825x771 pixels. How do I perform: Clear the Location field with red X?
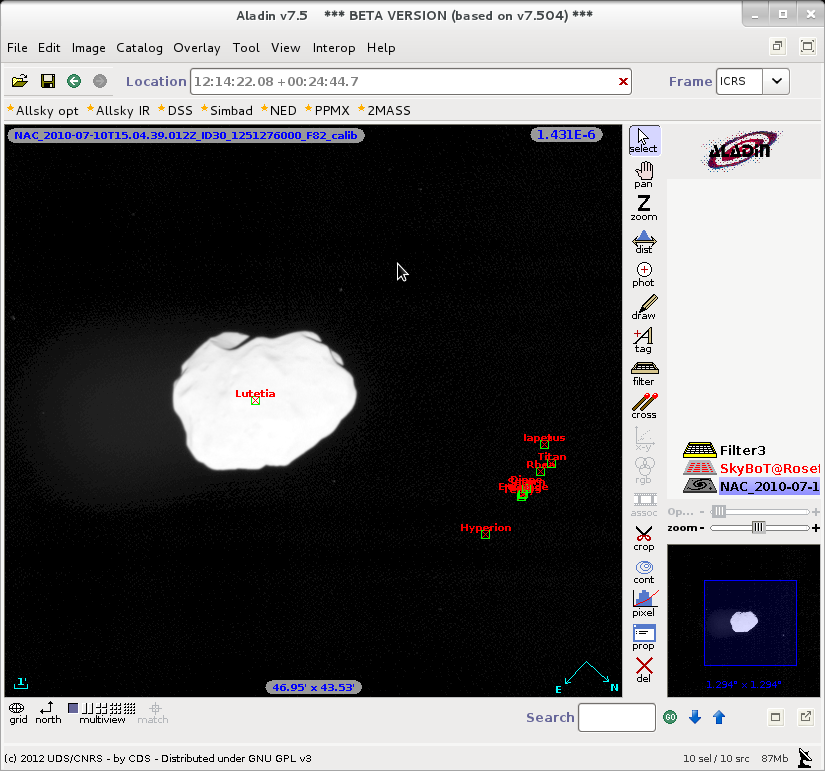coord(623,82)
